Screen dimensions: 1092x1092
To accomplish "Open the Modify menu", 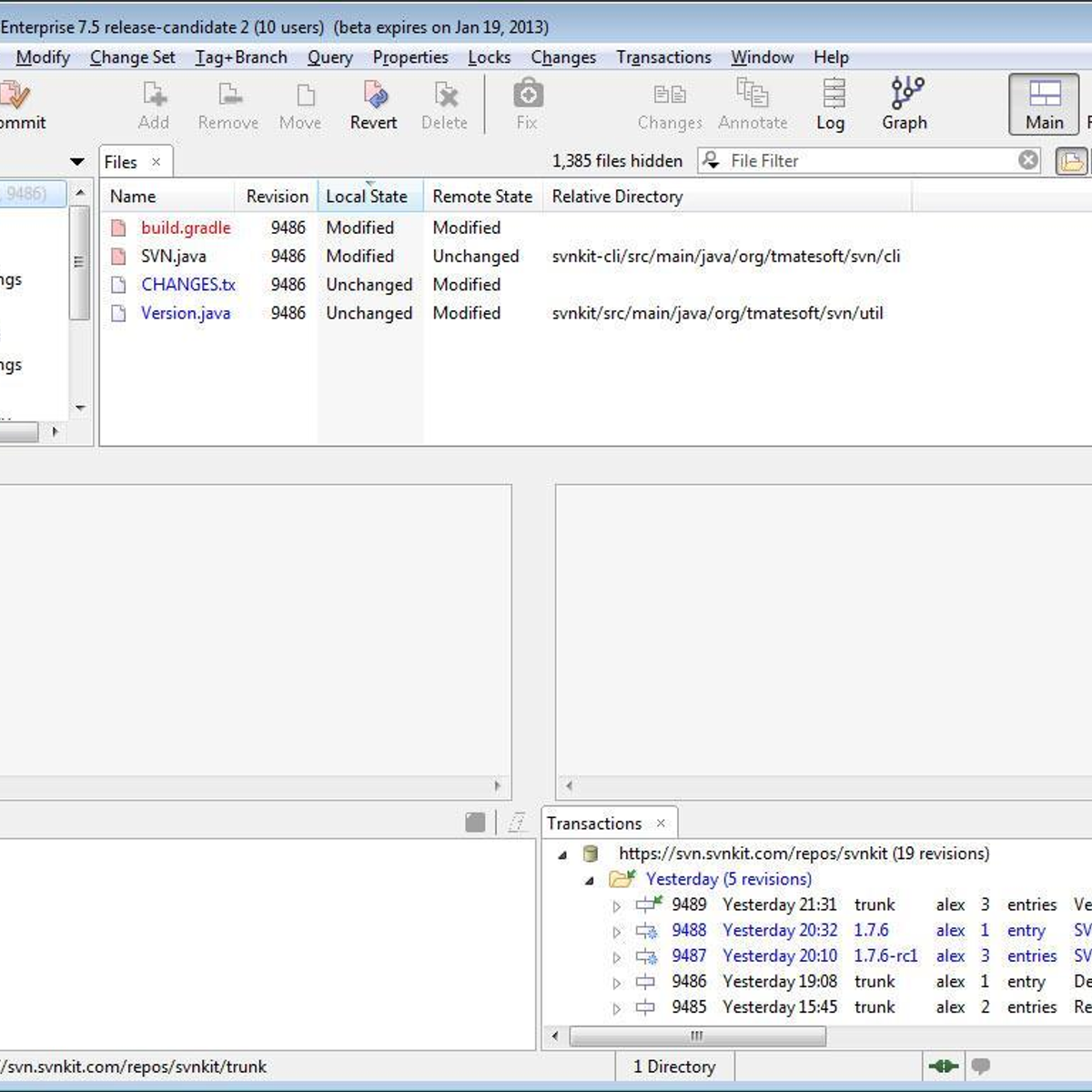I will pyautogui.click(x=43, y=57).
